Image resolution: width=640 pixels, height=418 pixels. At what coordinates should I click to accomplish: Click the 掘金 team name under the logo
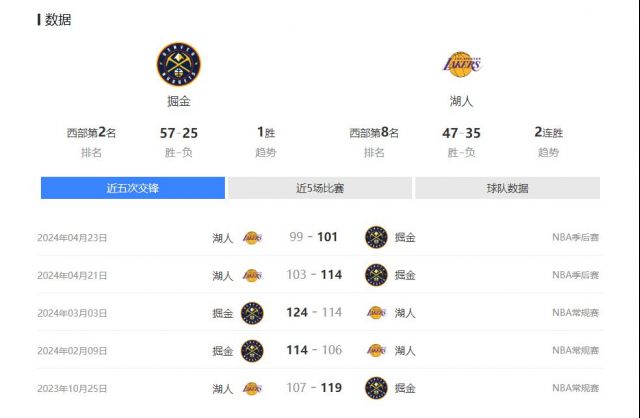tap(179, 101)
